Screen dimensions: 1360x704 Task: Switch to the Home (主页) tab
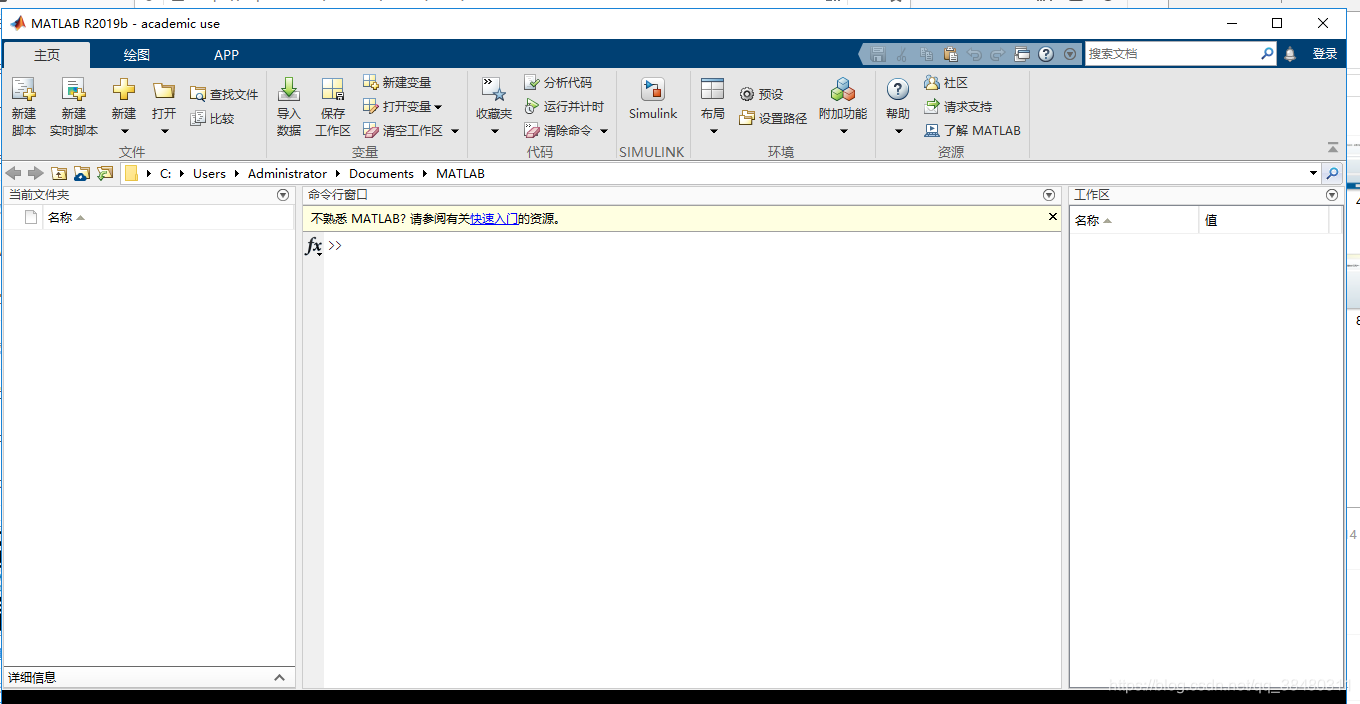click(47, 55)
